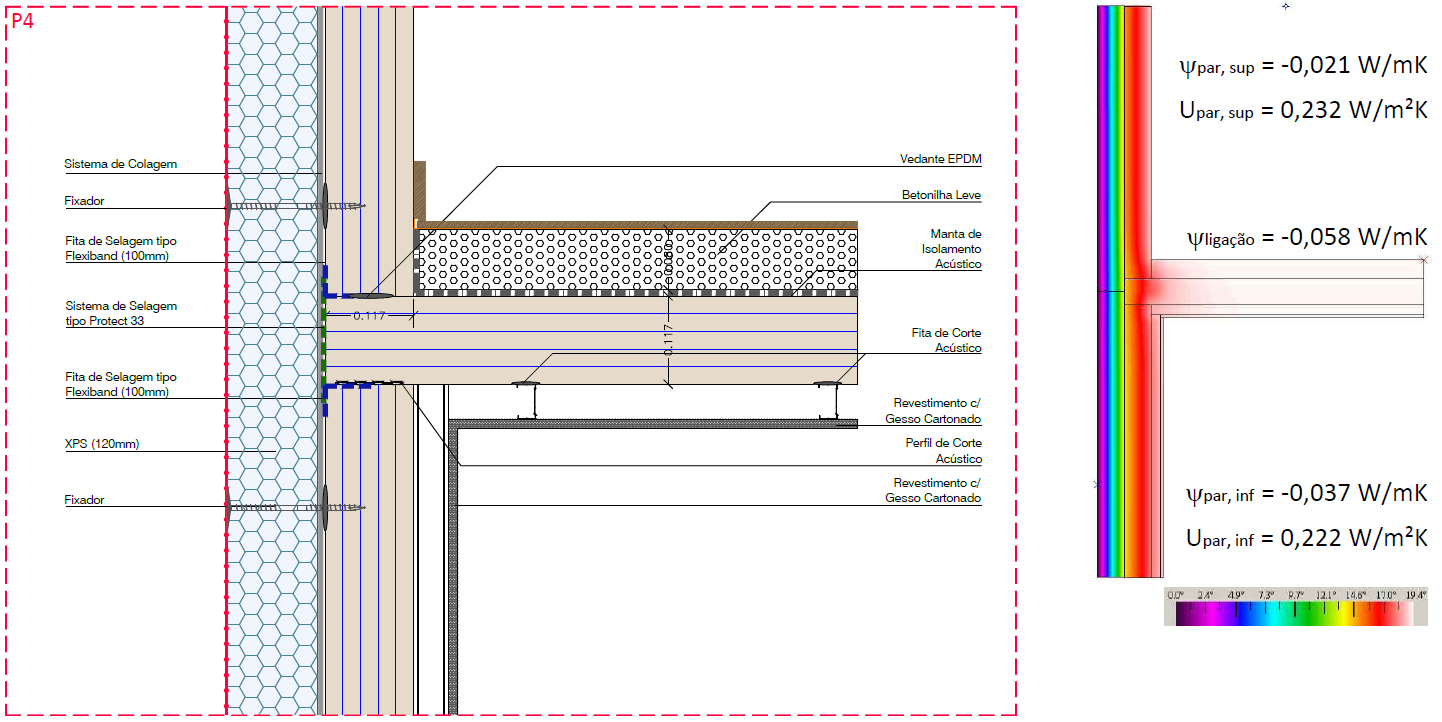
Task: Select the Fixador label below Sistema de Colagem
Action: 84,201
